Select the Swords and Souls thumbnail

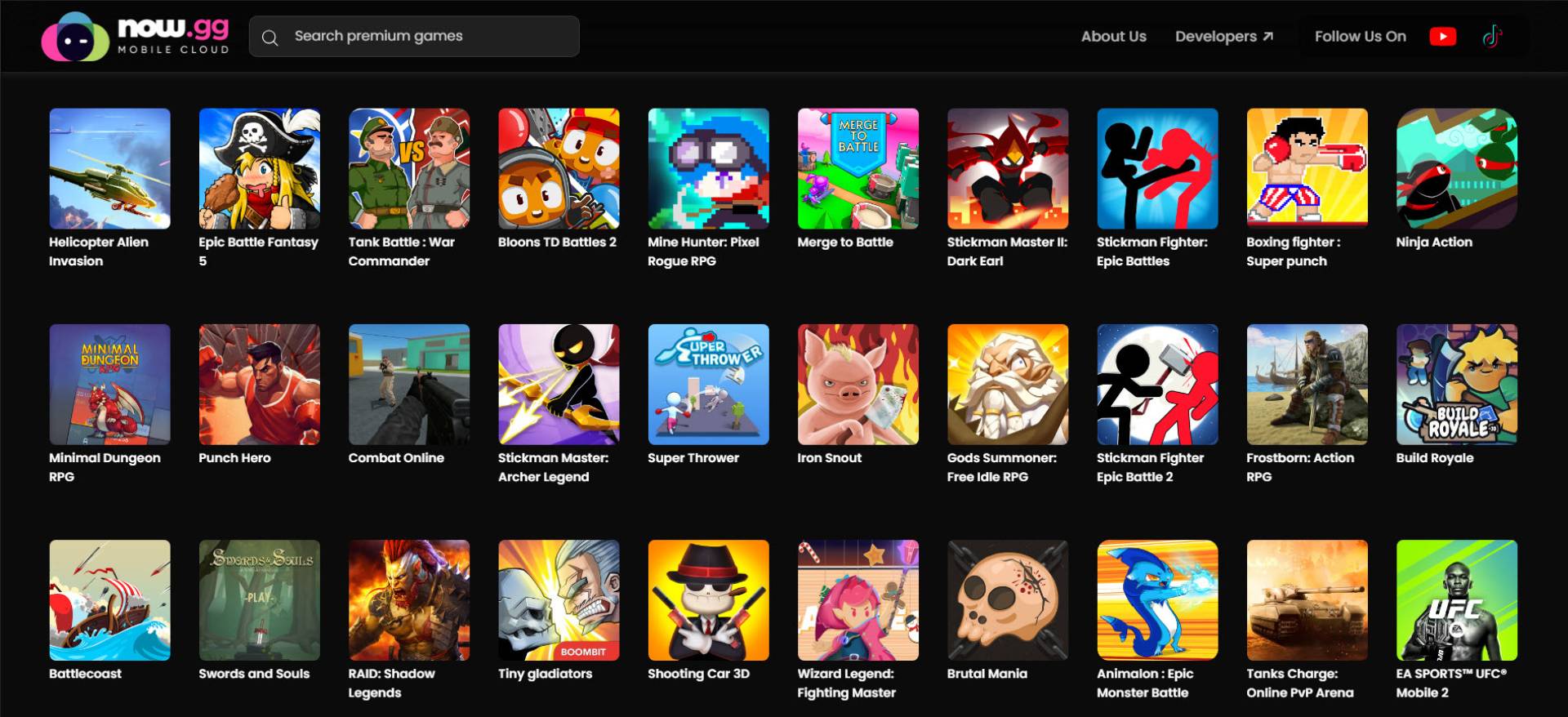pos(260,600)
